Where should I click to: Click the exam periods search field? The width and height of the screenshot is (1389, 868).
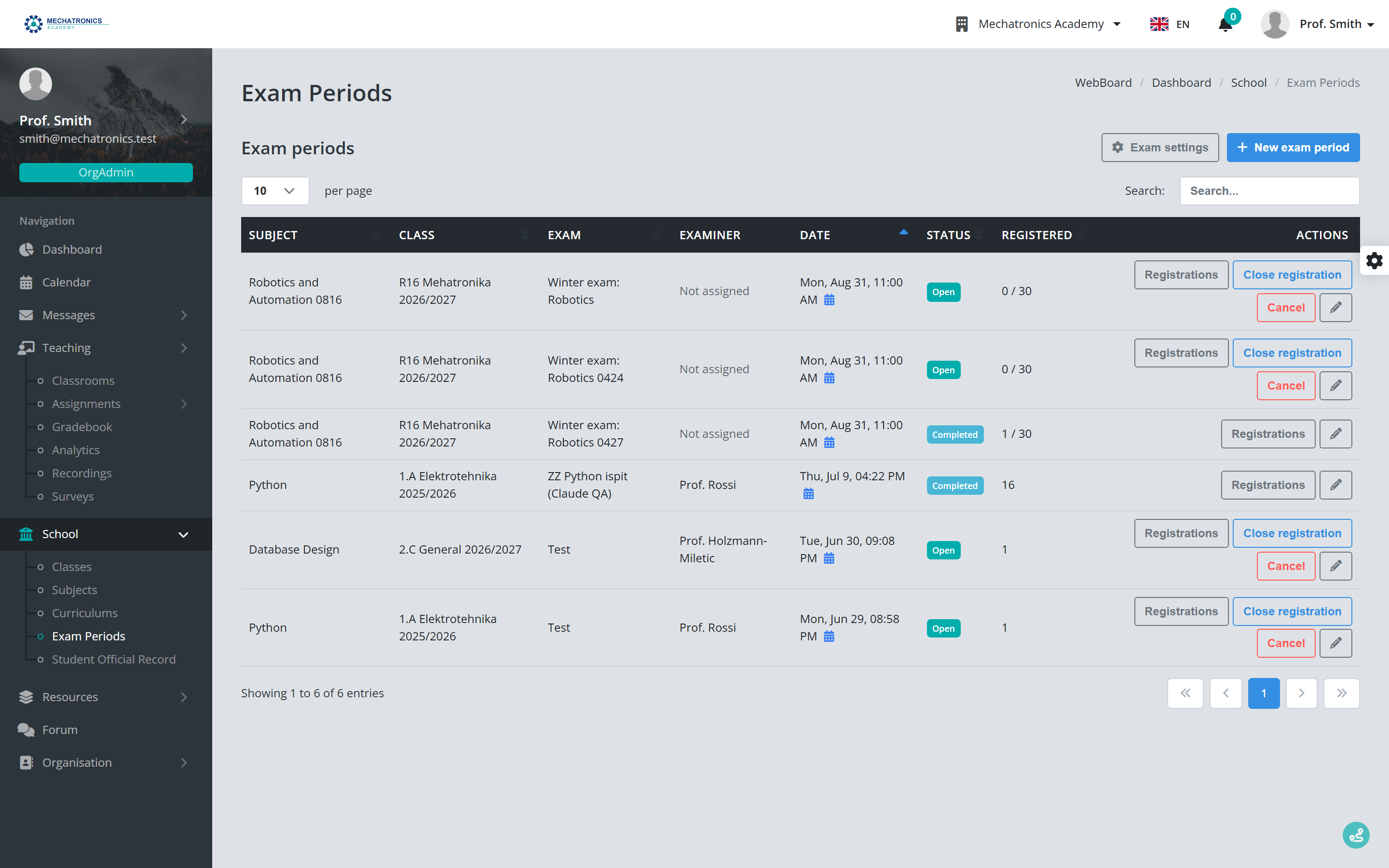1269,191
